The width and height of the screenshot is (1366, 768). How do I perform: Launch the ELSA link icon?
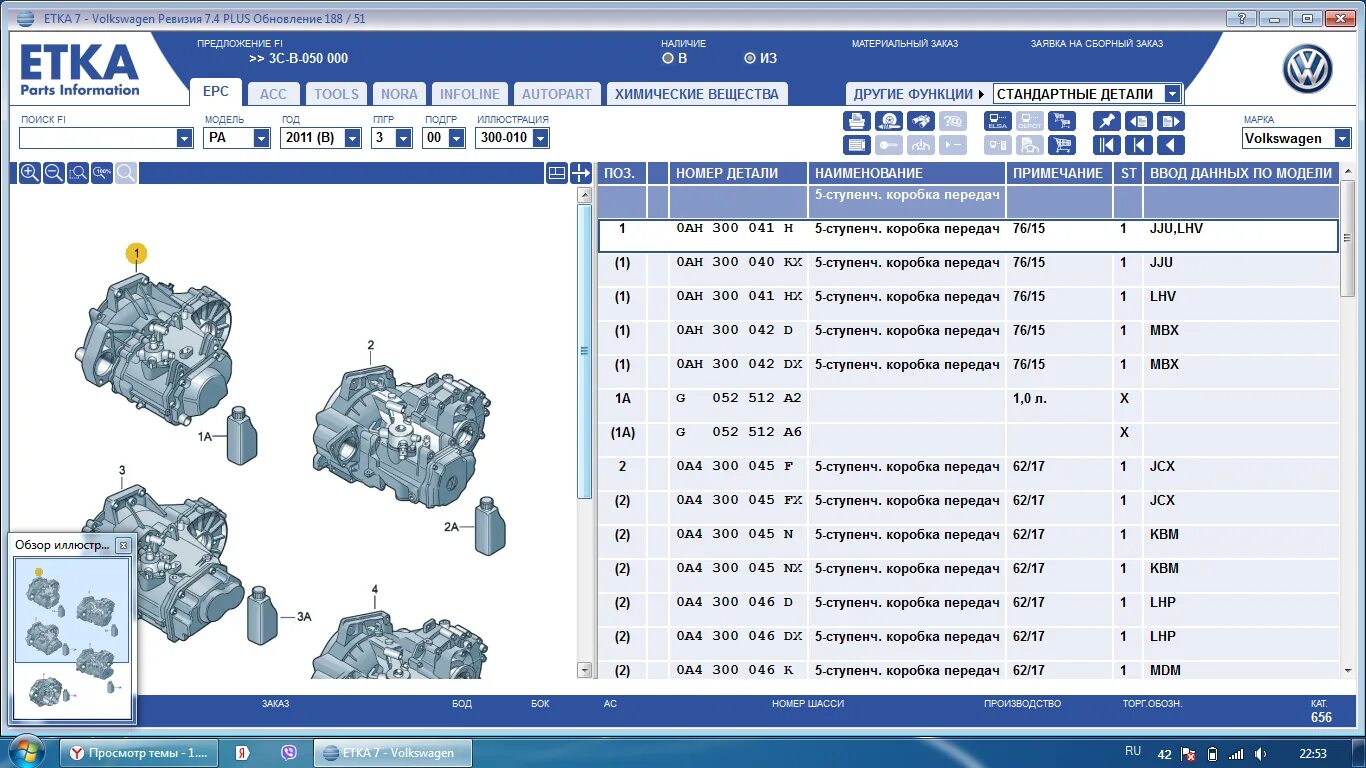[997, 121]
